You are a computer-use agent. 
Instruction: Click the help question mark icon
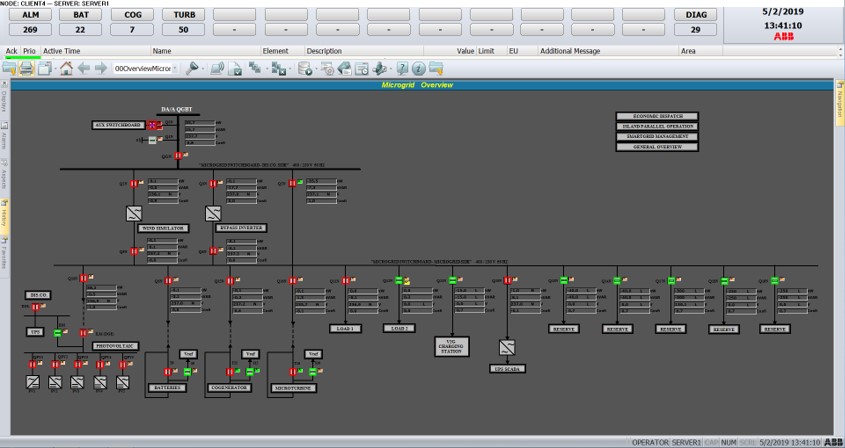pyautogui.click(x=402, y=69)
